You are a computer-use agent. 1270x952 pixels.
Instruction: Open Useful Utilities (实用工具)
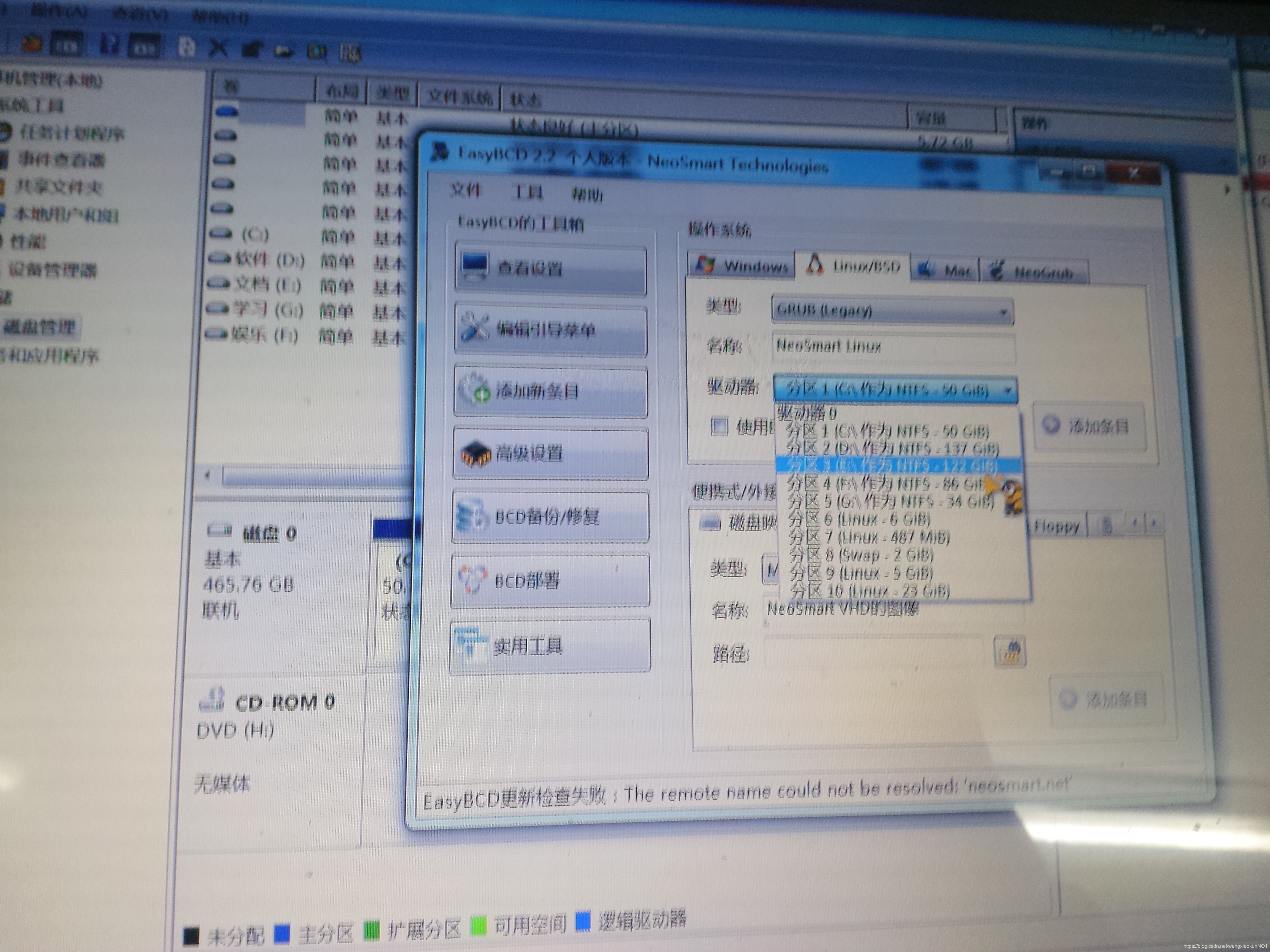[x=550, y=645]
